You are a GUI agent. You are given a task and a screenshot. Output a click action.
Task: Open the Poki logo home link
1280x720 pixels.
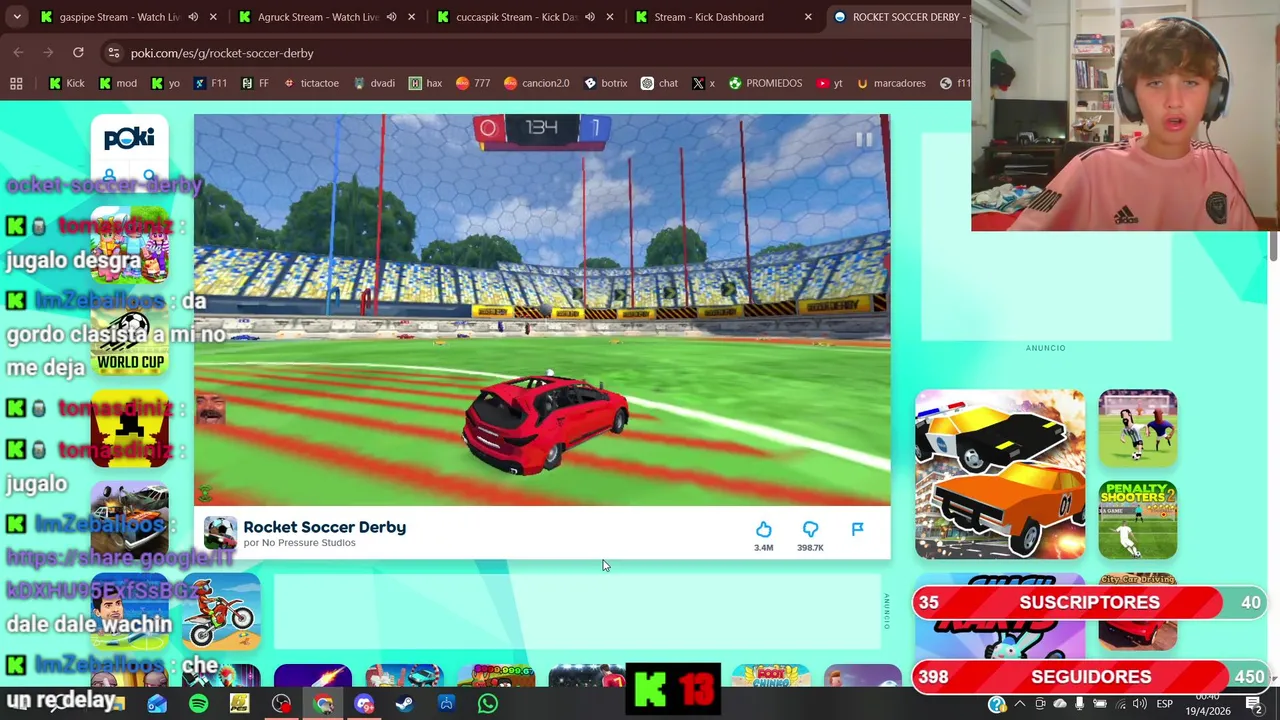[x=129, y=138]
